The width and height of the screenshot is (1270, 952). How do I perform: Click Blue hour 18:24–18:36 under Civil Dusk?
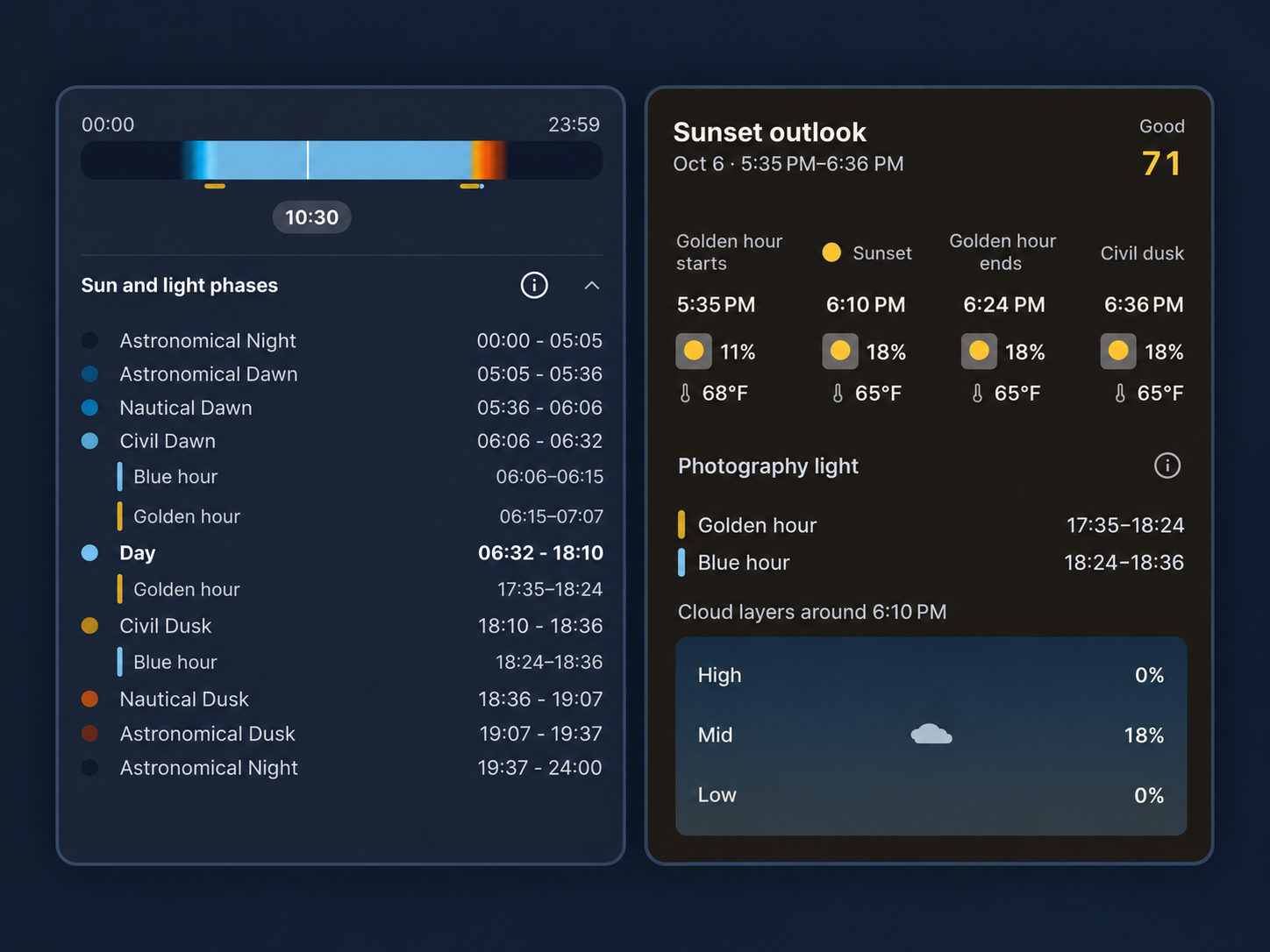point(360,662)
